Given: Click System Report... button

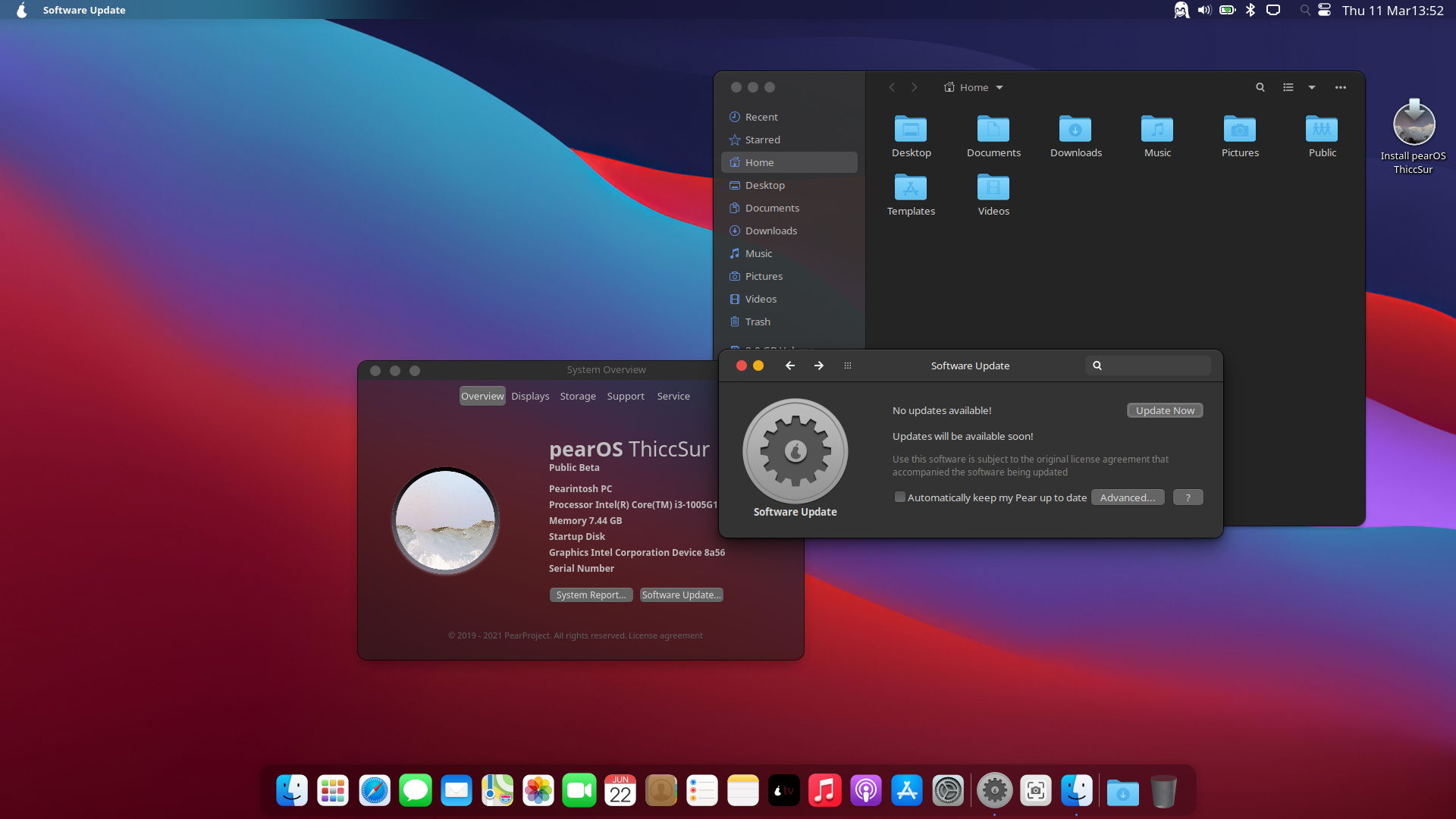Looking at the screenshot, I should pos(591,595).
